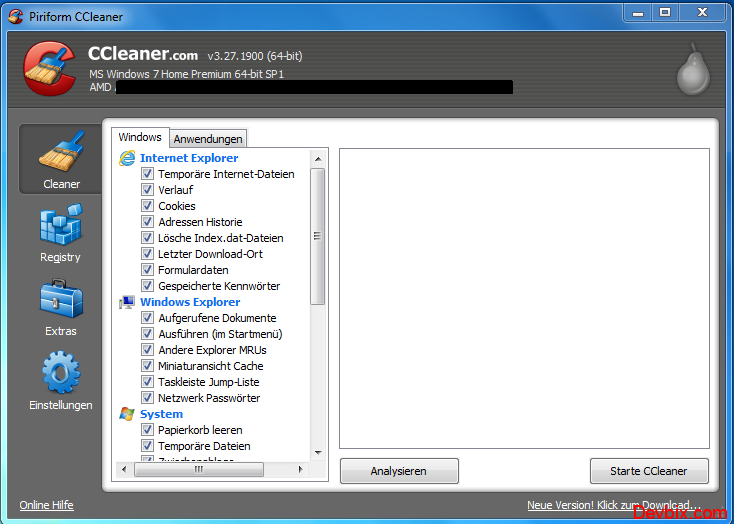
Task: Disable Gespeicherte Kennwörter checkbox
Action: (x=147, y=286)
